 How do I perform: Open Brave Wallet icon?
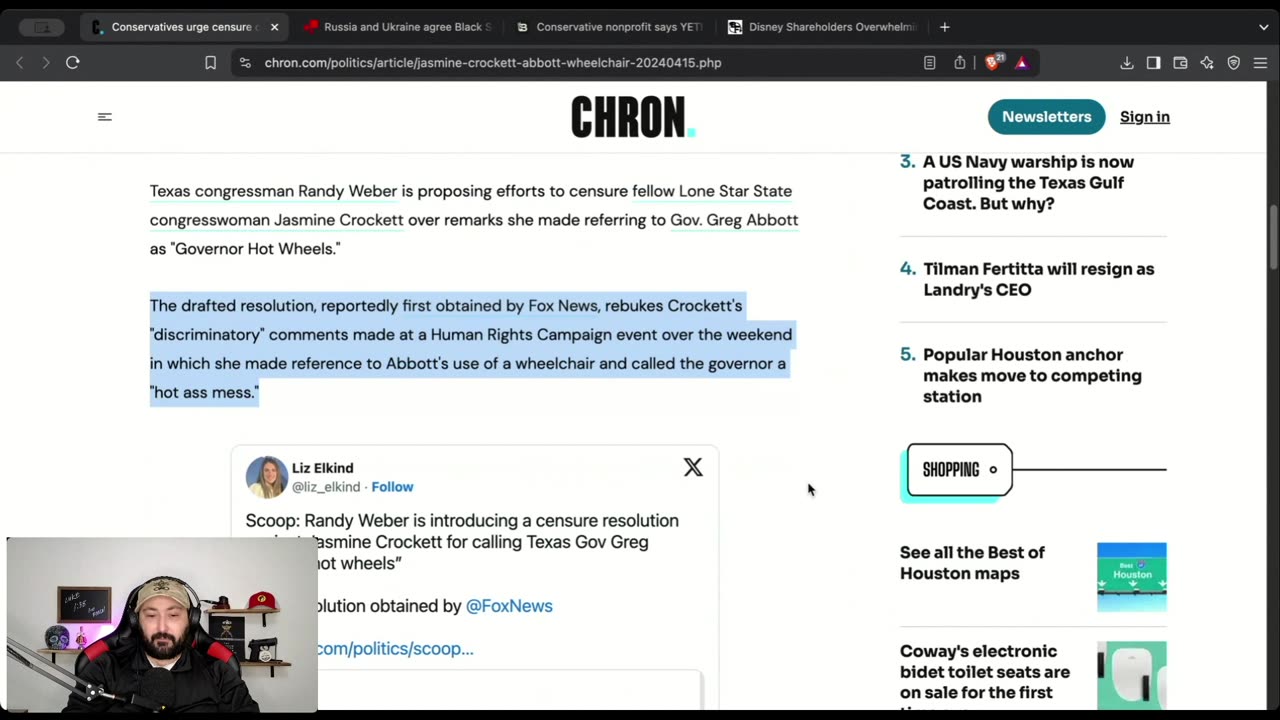click(x=1180, y=62)
